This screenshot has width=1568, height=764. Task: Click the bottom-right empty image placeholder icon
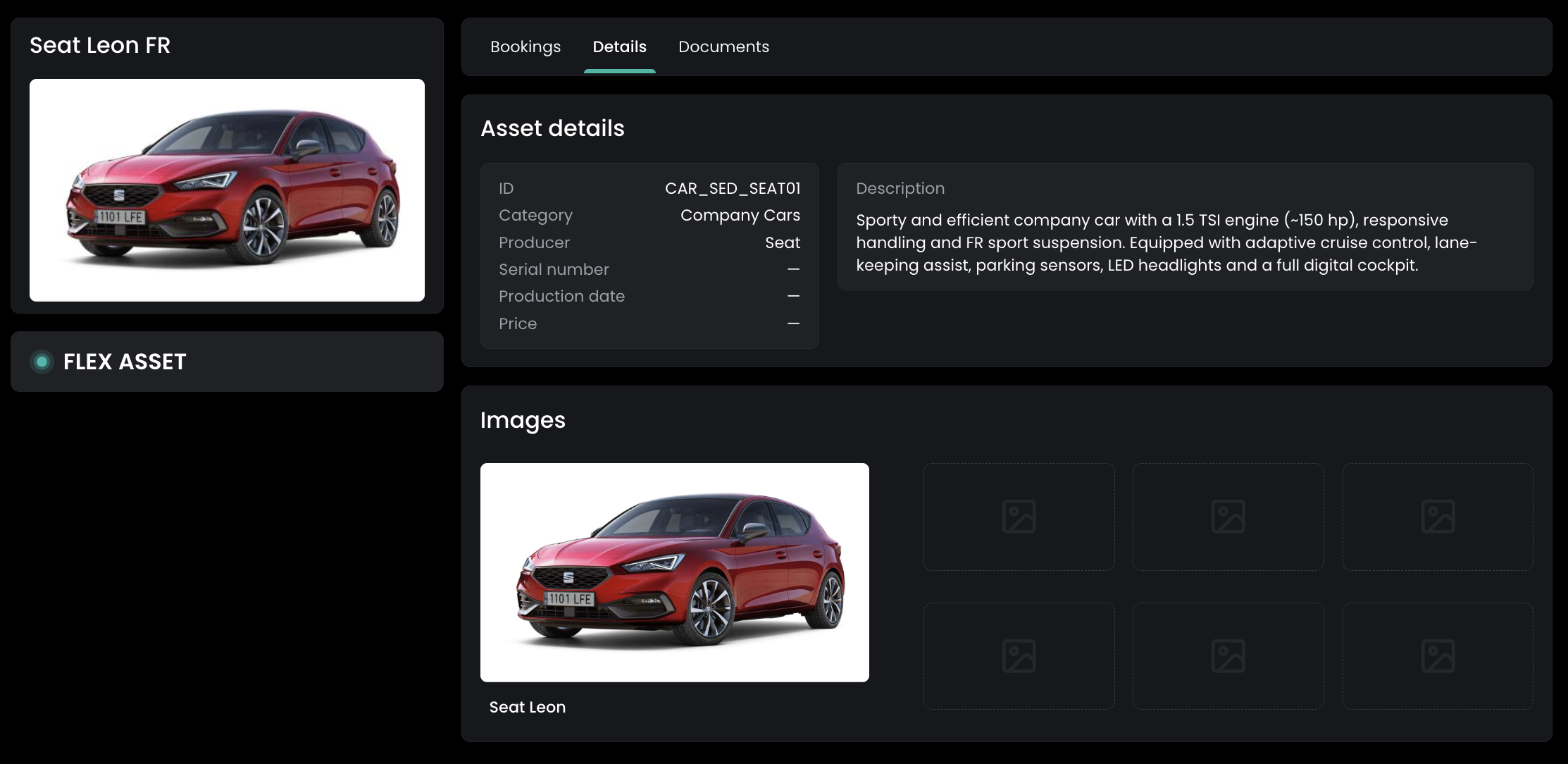coord(1438,656)
